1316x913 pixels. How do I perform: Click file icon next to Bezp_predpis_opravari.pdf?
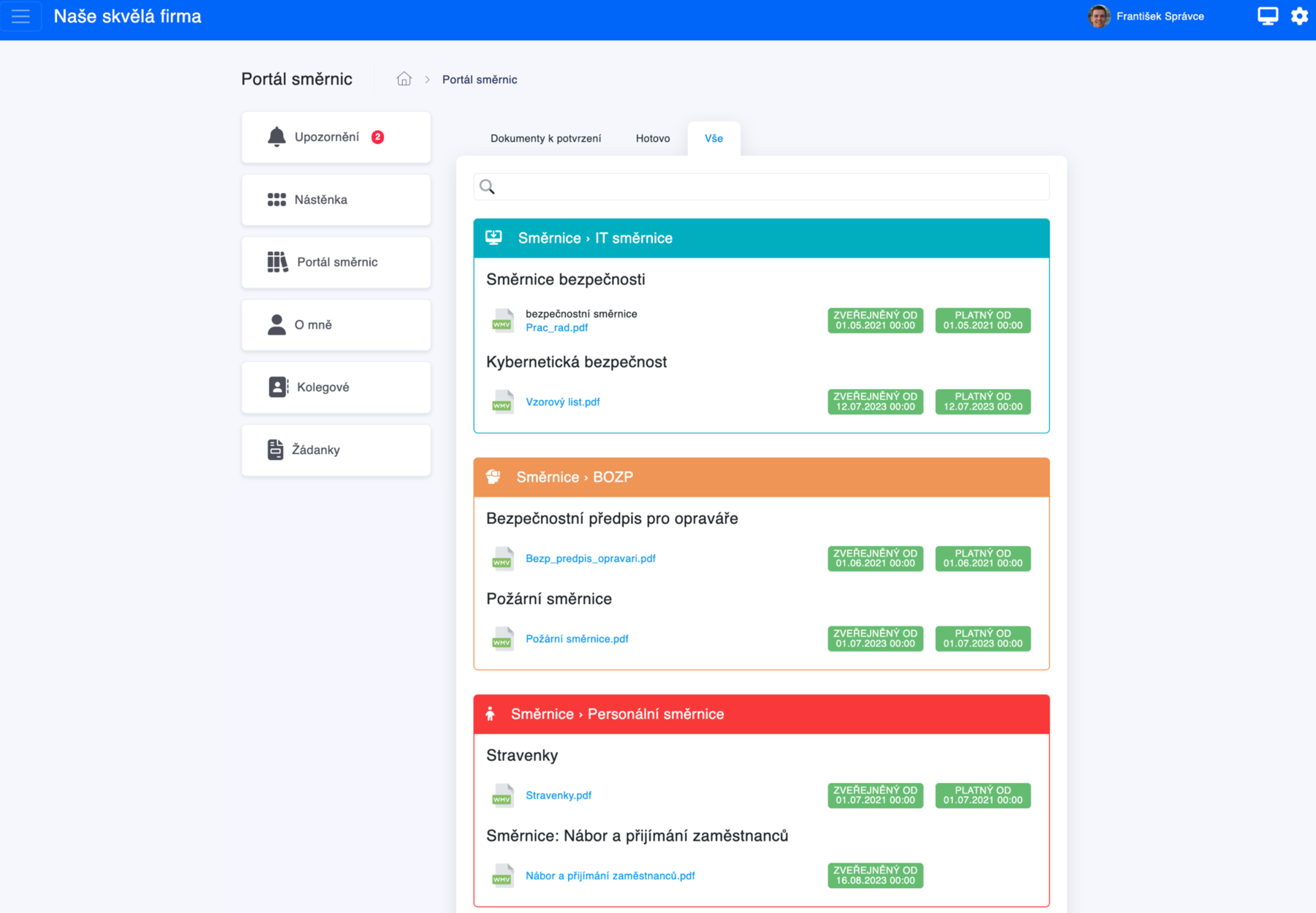click(x=502, y=558)
